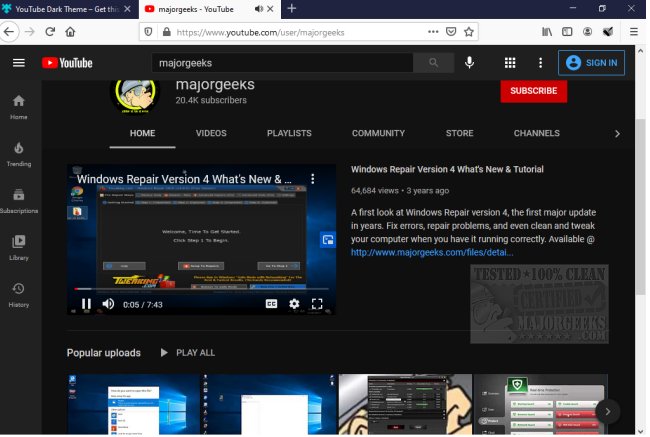The width and height of the screenshot is (650, 437).
Task: Switch to the YouTube Dark Theme tab
Action: click(x=66, y=9)
